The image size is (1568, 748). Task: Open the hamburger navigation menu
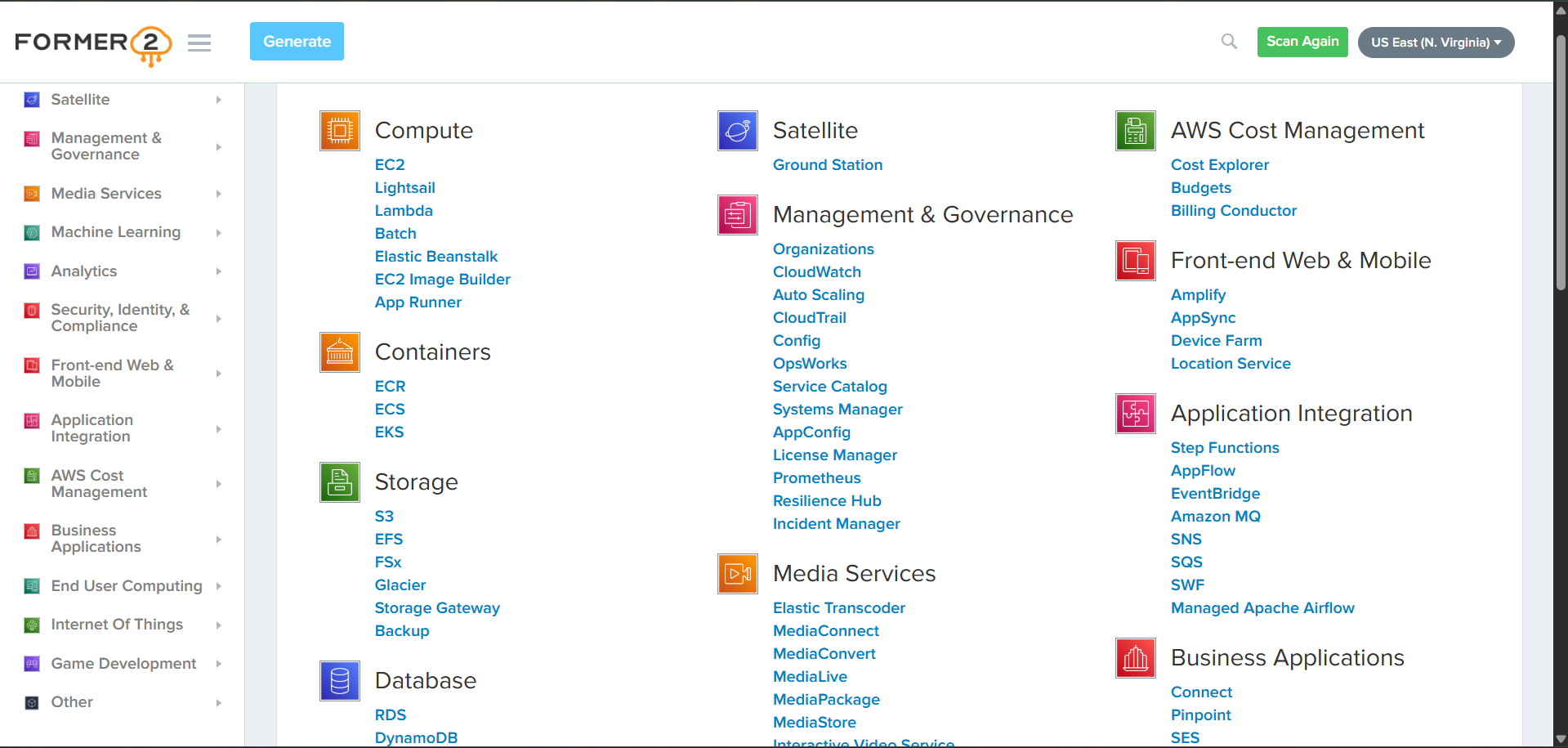tap(199, 43)
